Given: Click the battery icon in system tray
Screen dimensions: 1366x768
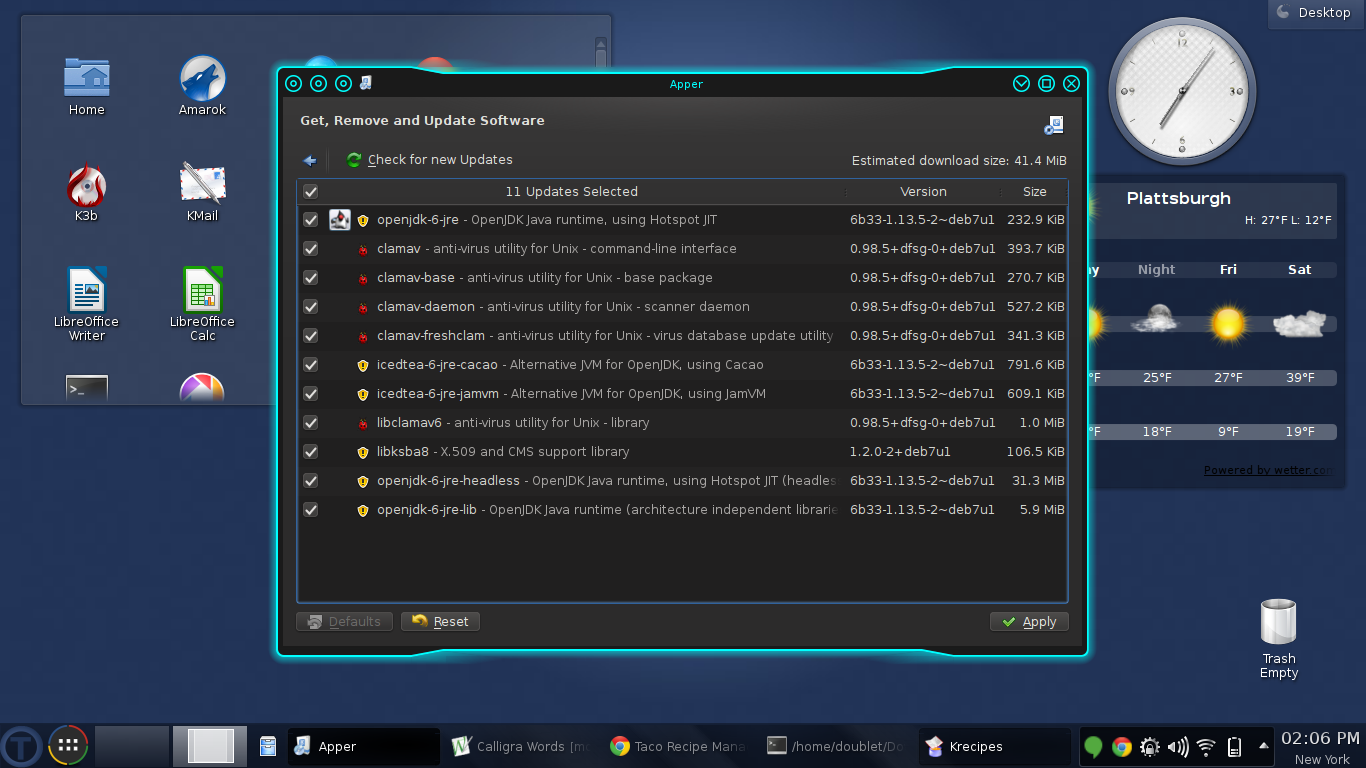Looking at the screenshot, I should pos(1234,747).
